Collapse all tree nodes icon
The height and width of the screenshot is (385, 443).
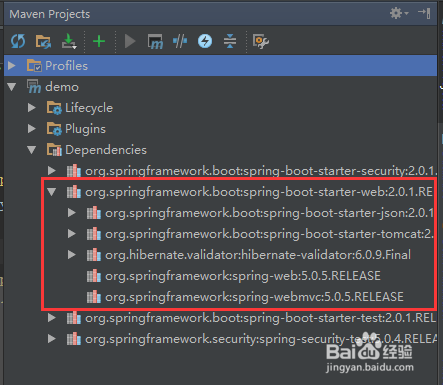(230, 41)
